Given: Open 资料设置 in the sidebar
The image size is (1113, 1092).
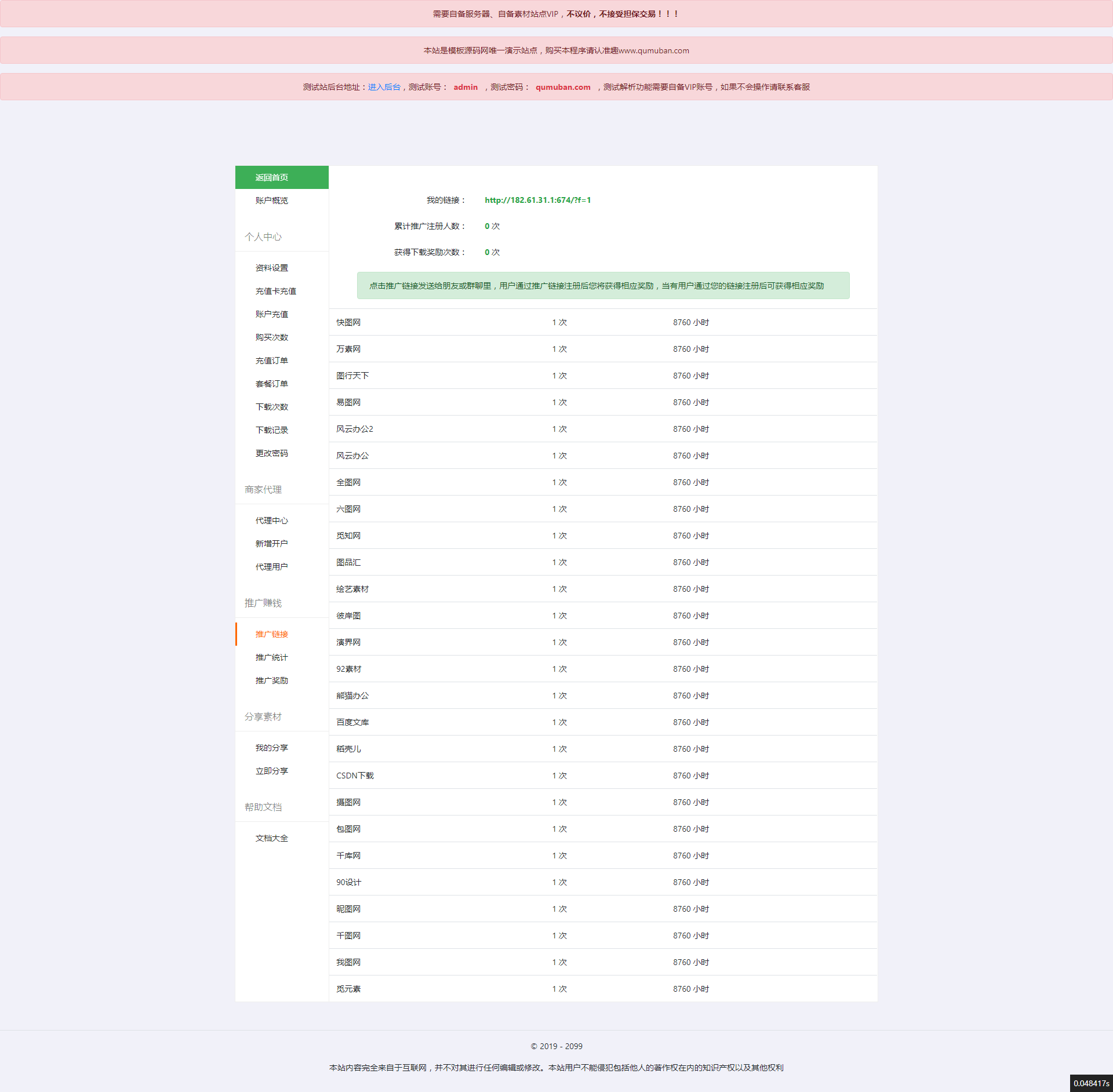Looking at the screenshot, I should click(x=271, y=268).
